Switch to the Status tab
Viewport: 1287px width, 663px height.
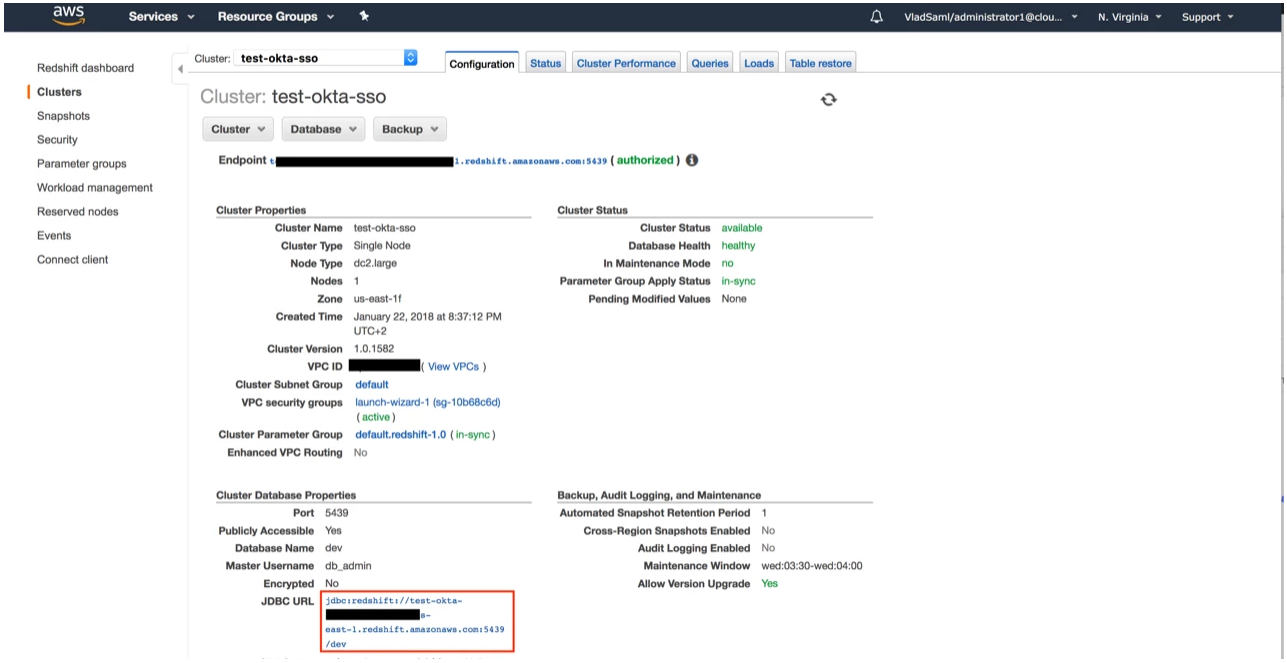click(x=545, y=63)
